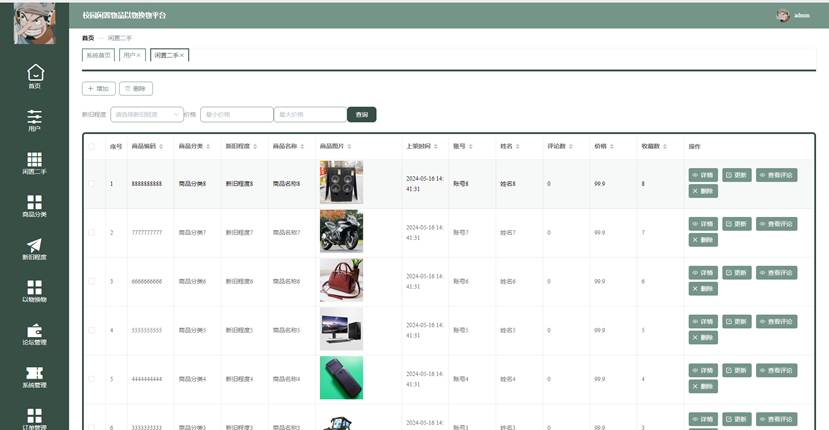Image resolution: width=829 pixels, height=430 pixels.
Task: Sort by 商品名称 column arrows
Action: [x=302, y=147]
